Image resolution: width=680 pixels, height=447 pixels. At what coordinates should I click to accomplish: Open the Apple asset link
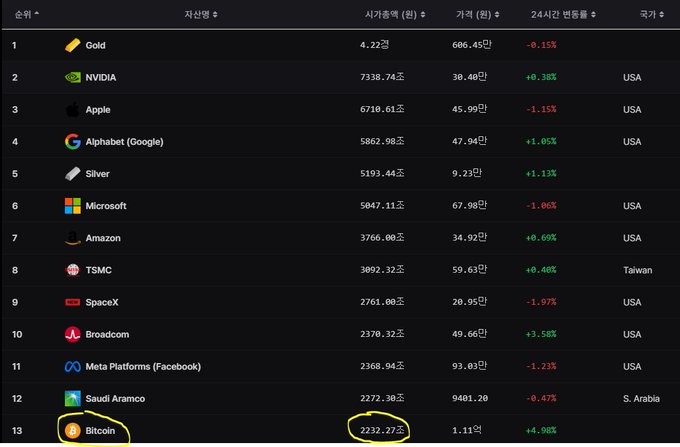(98, 109)
